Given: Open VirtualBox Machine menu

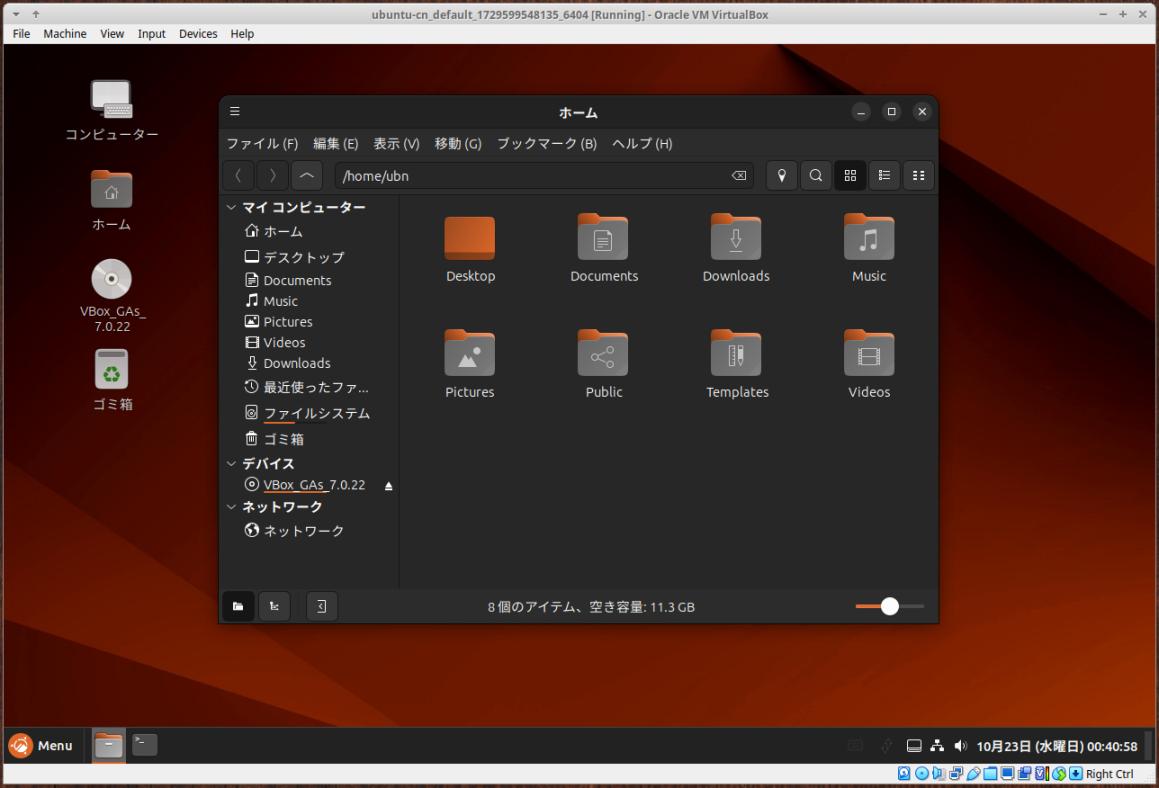Looking at the screenshot, I should click(65, 34).
